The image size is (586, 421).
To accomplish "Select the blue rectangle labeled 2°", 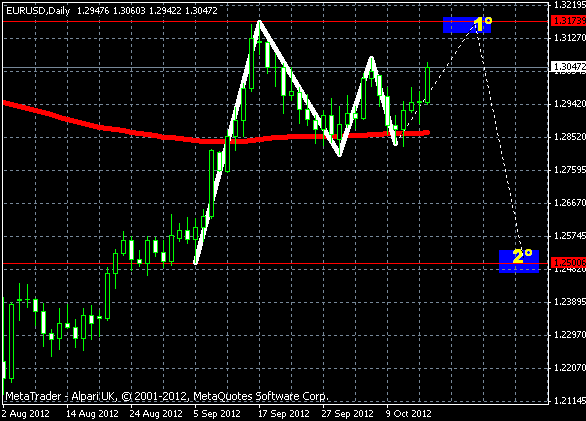I will [x=519, y=261].
